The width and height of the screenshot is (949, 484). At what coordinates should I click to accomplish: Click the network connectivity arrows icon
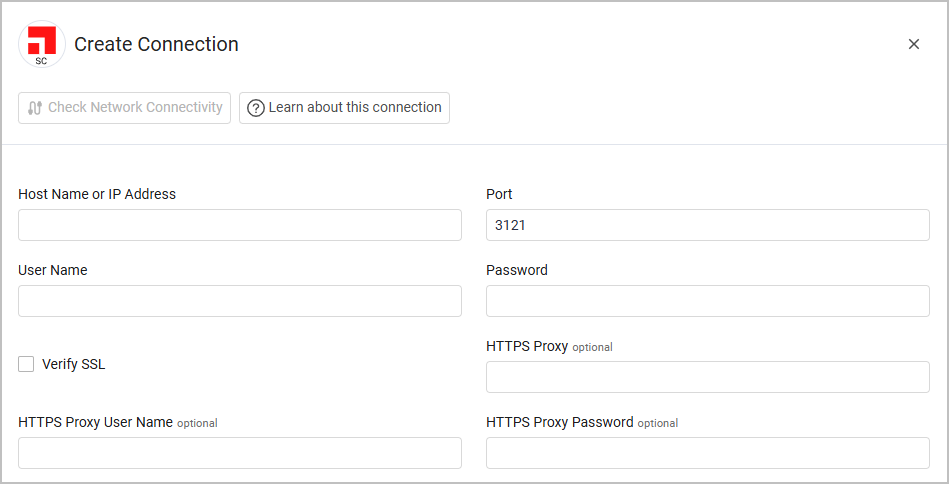point(35,108)
